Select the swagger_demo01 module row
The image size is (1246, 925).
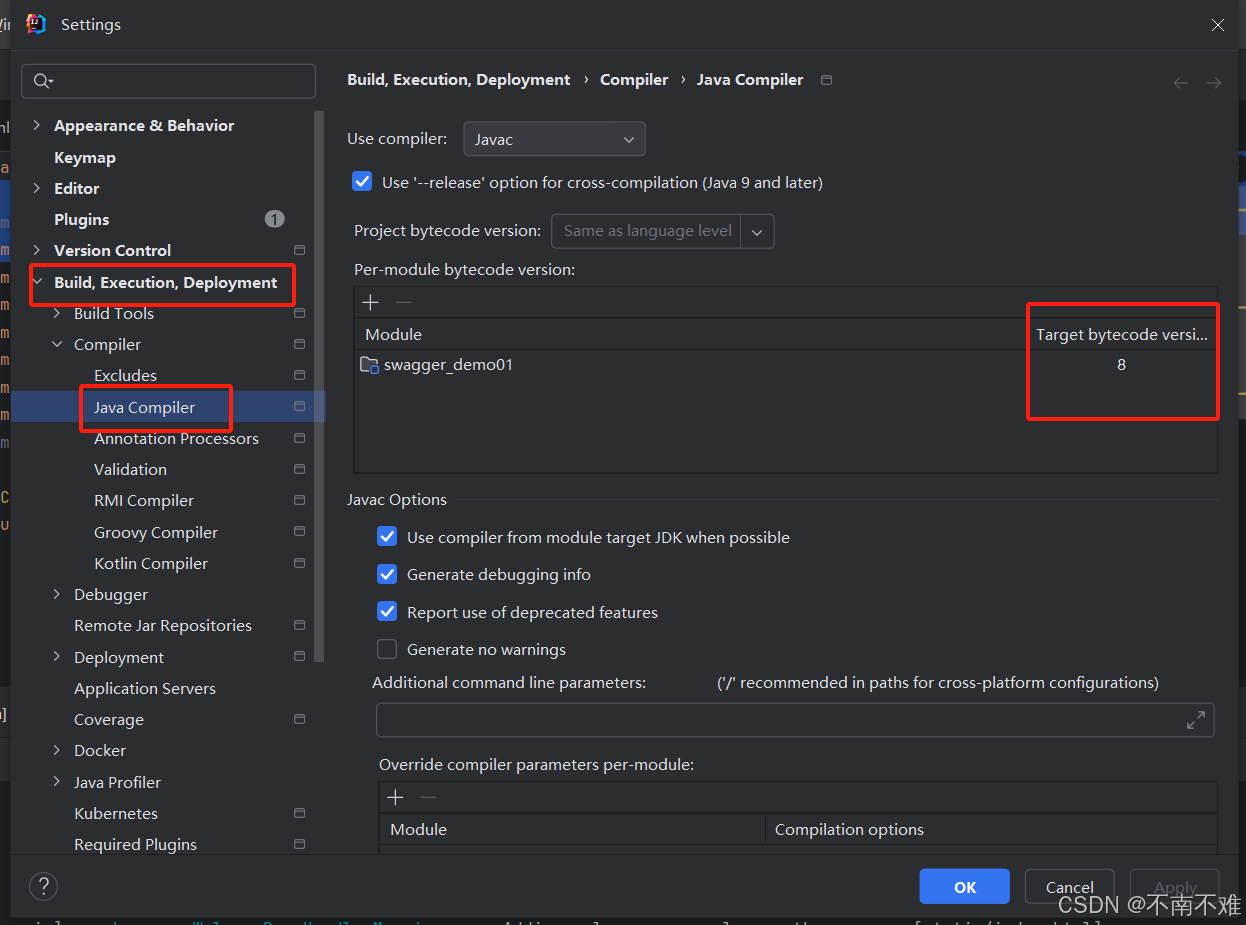(x=785, y=365)
